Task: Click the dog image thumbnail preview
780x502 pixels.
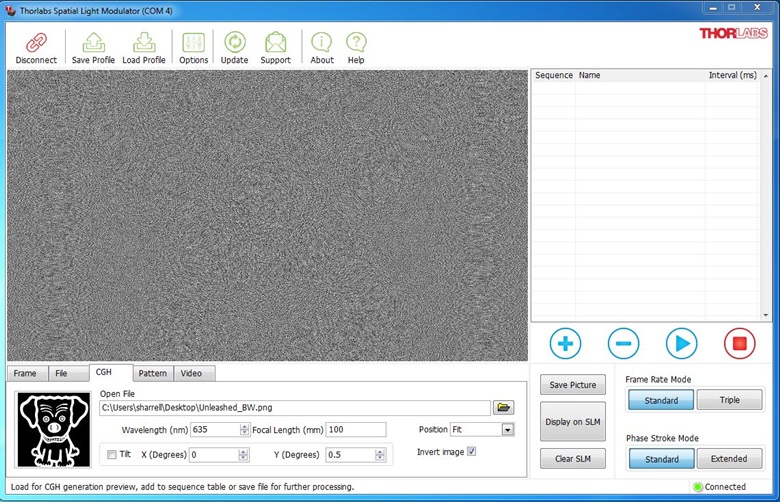Action: pyautogui.click(x=54, y=430)
